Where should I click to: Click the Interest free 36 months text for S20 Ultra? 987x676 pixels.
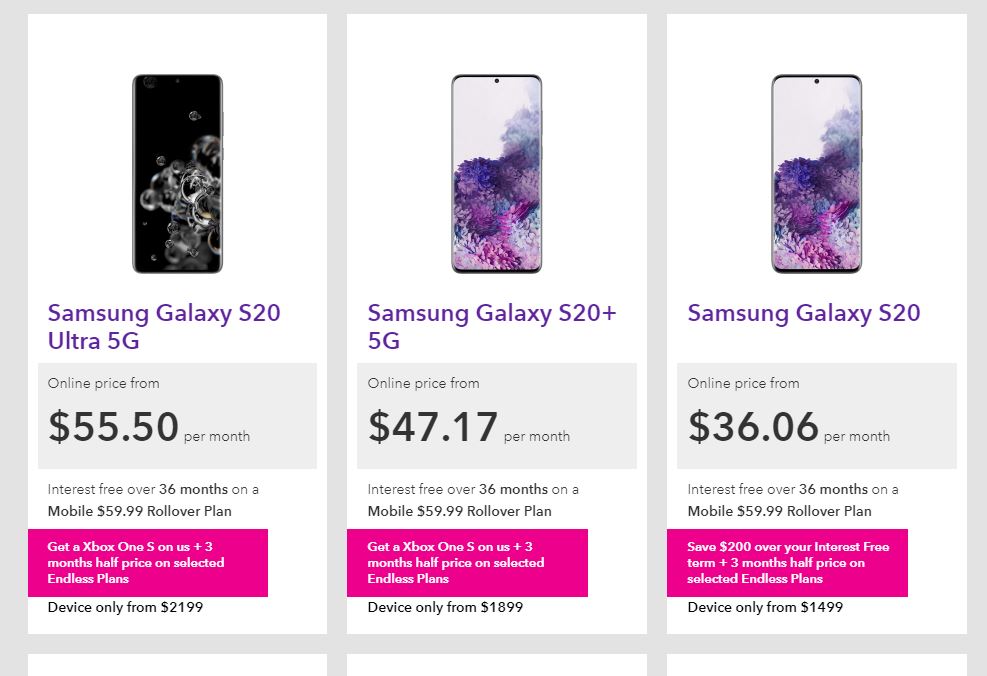(x=153, y=489)
